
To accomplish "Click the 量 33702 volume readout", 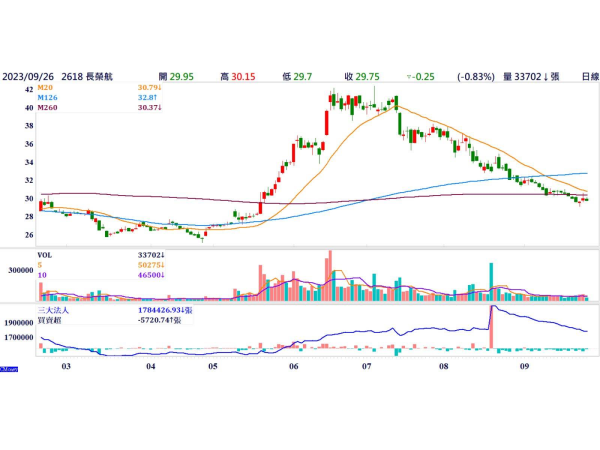I will (x=534, y=76).
